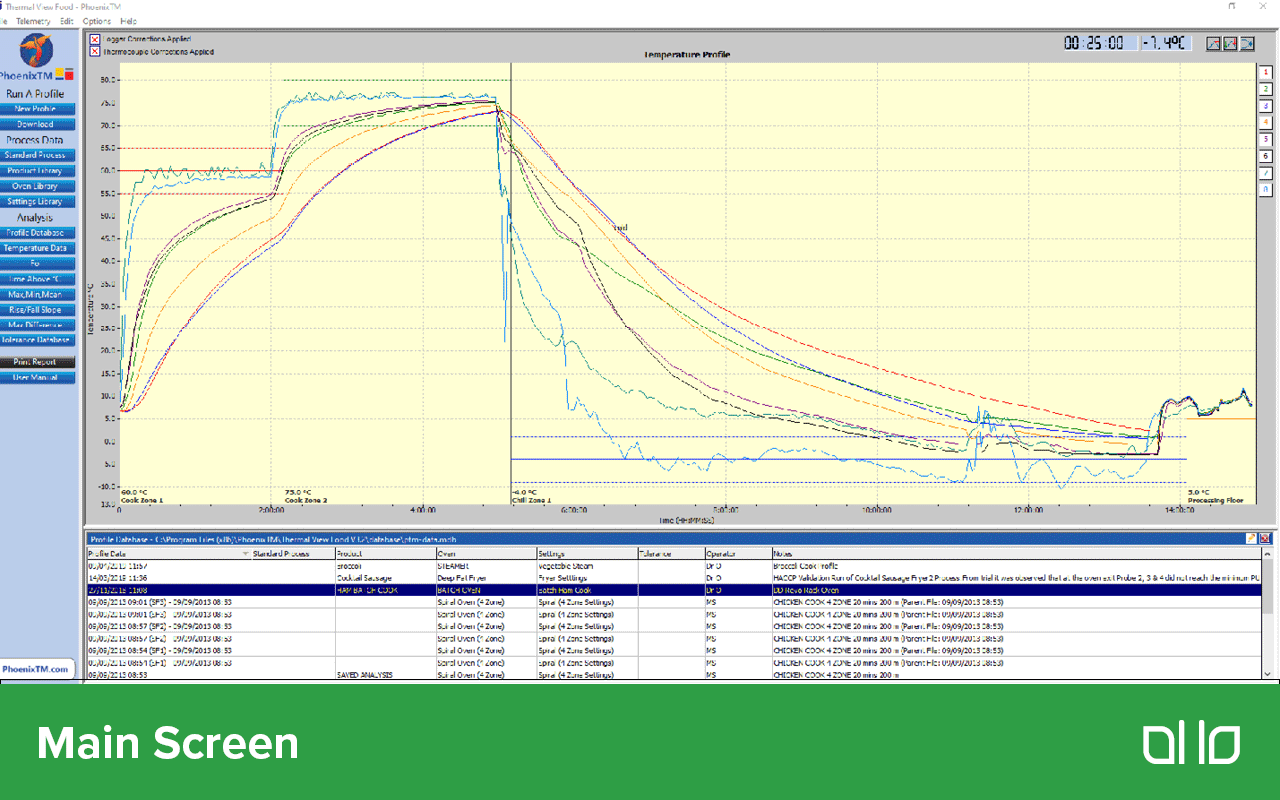Image resolution: width=1280 pixels, height=800 pixels.
Task: Uncheck Thermocouple Corrections Applied
Action: [93, 49]
